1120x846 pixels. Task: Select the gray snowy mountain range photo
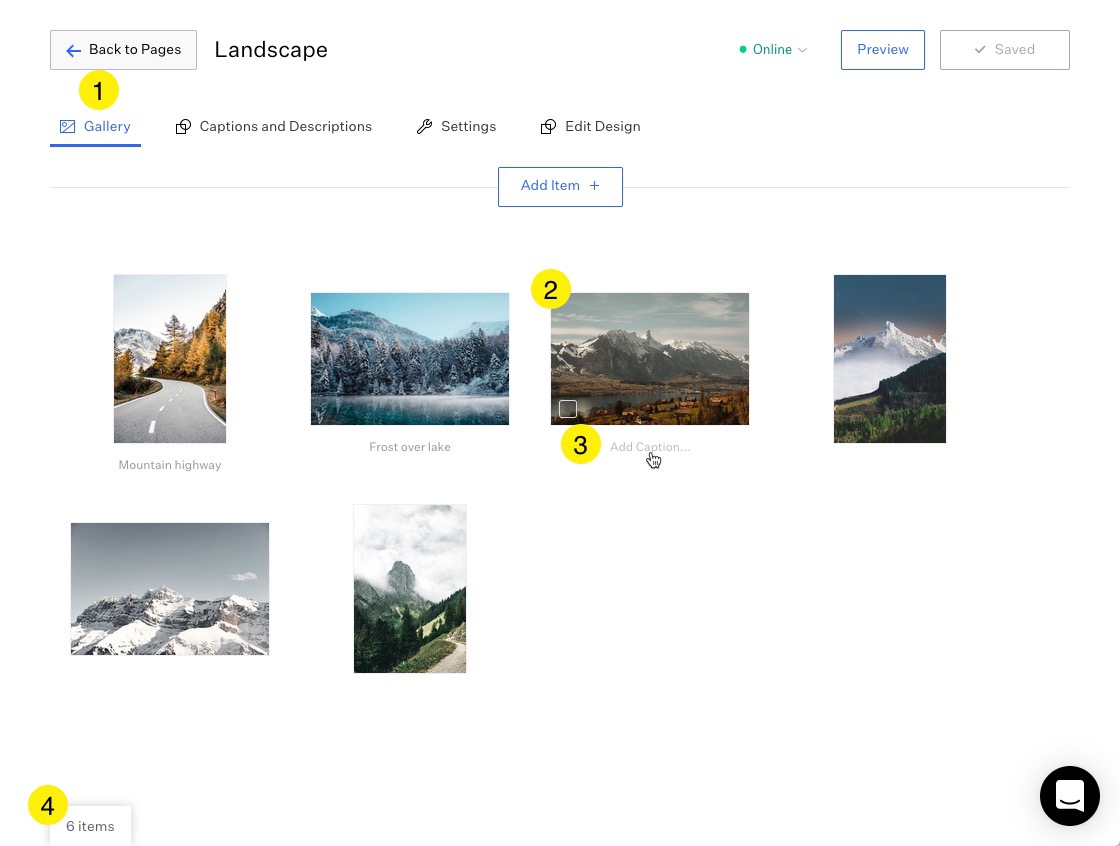[170, 589]
